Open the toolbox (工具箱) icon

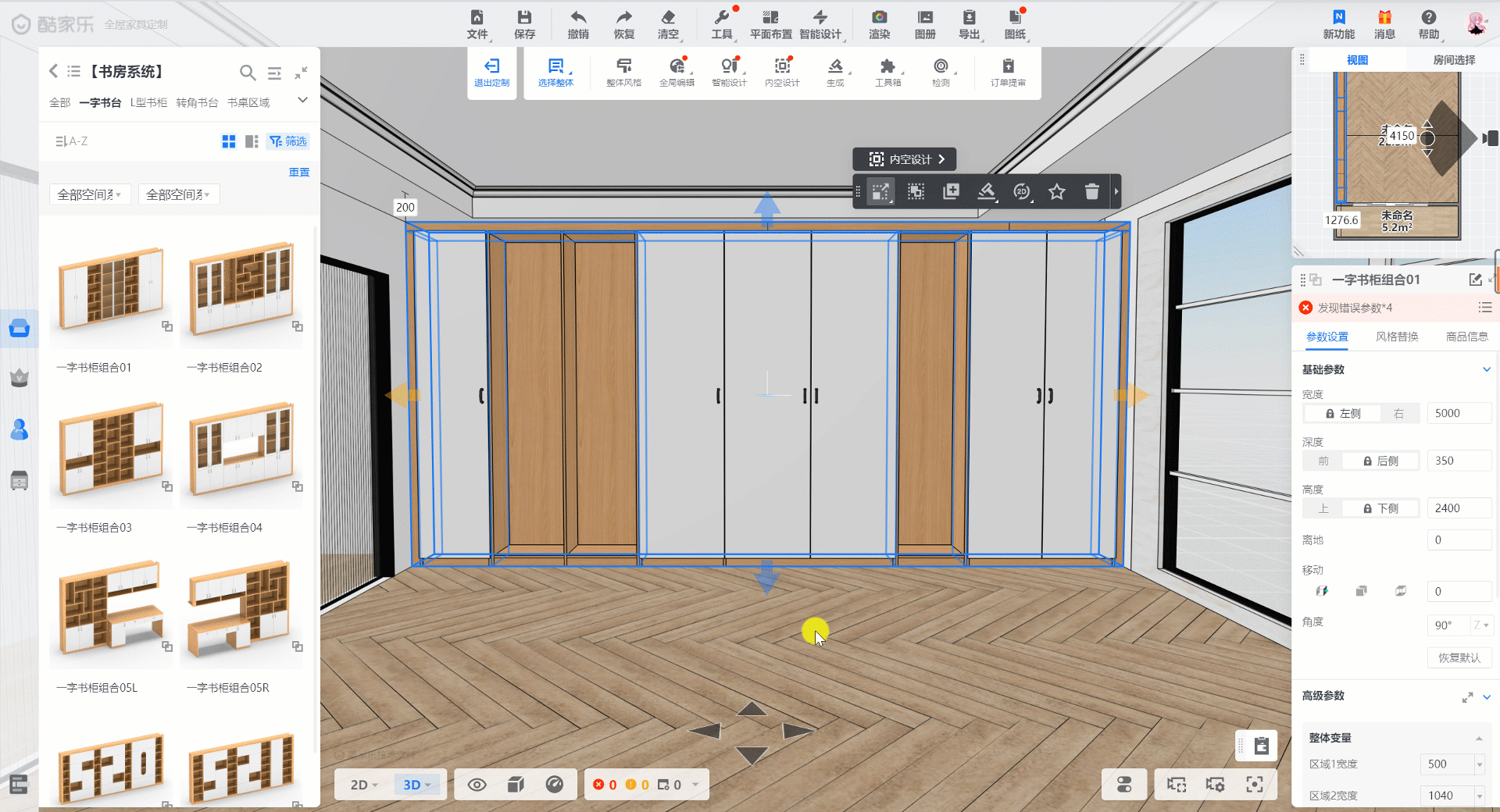point(887,72)
